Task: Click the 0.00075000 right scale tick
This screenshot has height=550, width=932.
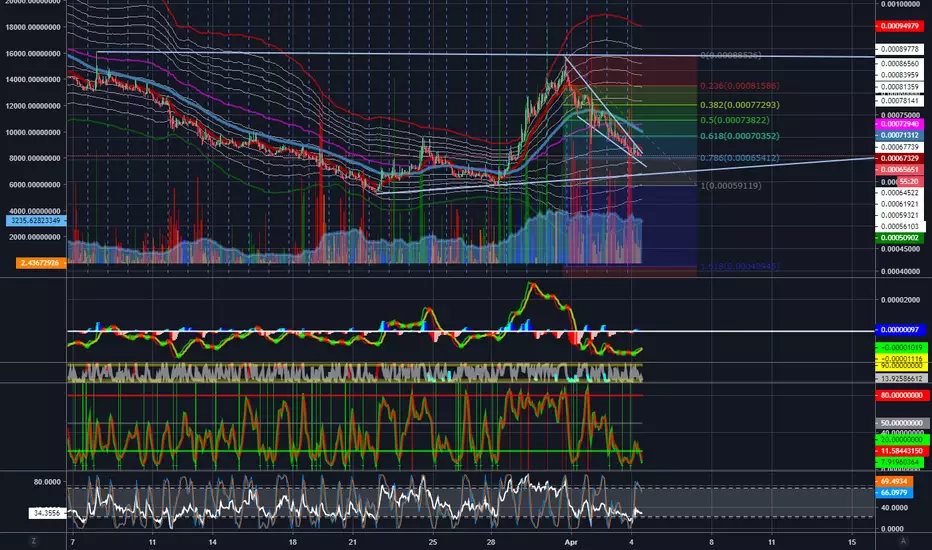Action: point(900,115)
